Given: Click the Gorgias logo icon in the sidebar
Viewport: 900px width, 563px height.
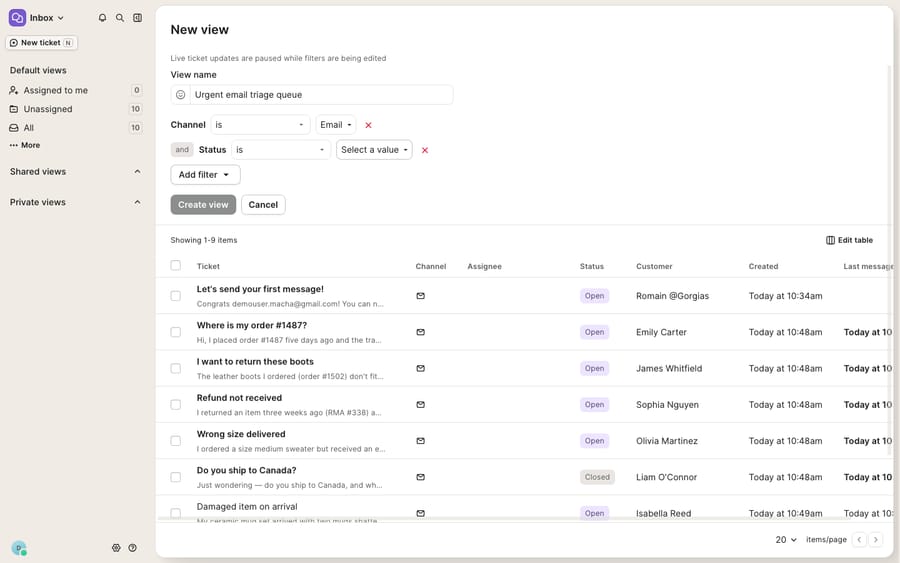Looking at the screenshot, I should (17, 18).
